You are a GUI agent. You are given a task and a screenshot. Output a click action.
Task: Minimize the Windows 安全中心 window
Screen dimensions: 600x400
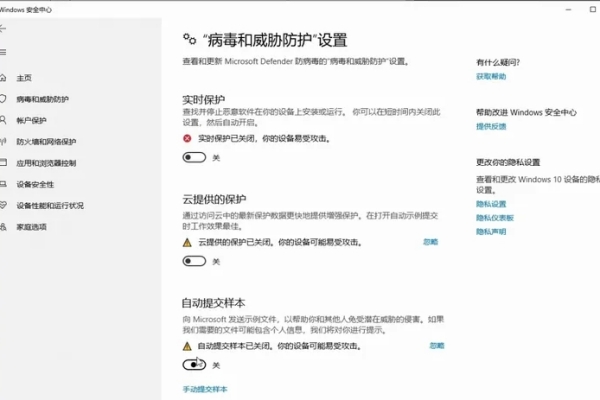569,10
